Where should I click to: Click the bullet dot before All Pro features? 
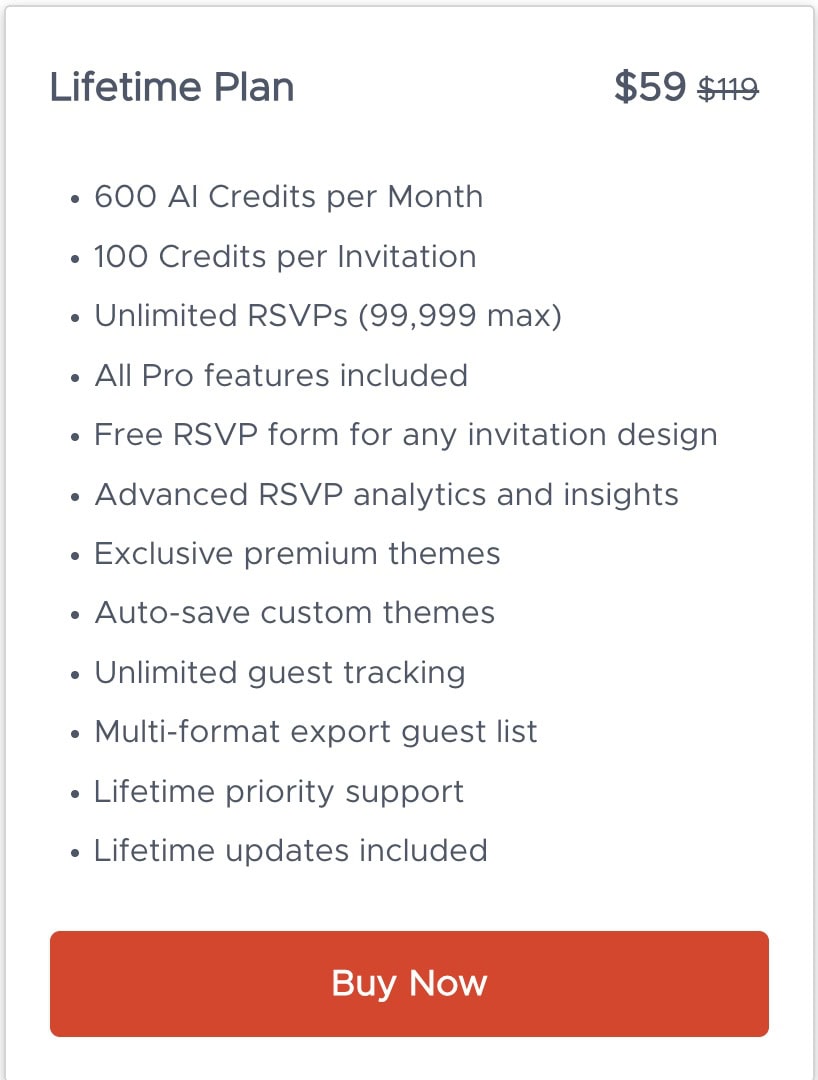pyautogui.click(x=75, y=379)
